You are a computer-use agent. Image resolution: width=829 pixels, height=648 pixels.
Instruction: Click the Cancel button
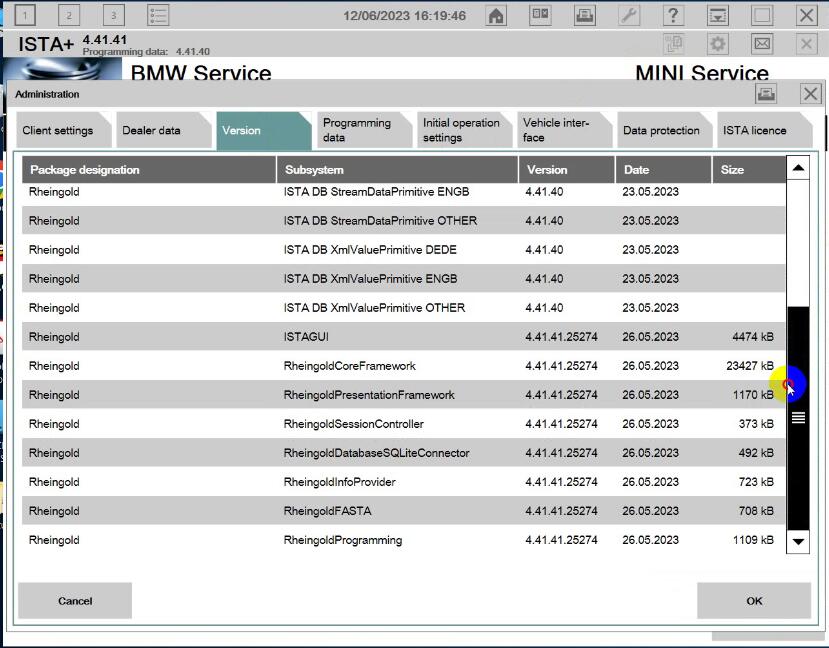point(75,600)
